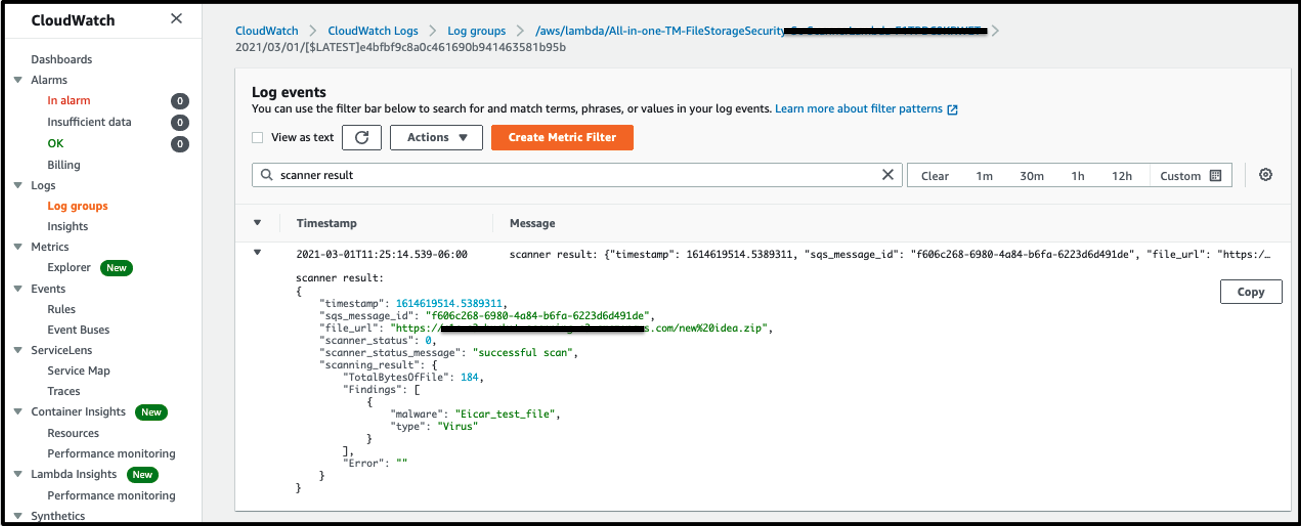Viewport: 1301px width, 526px height.
Task: Collapse the ServiceLens section in sidebar
Action: tap(18, 350)
